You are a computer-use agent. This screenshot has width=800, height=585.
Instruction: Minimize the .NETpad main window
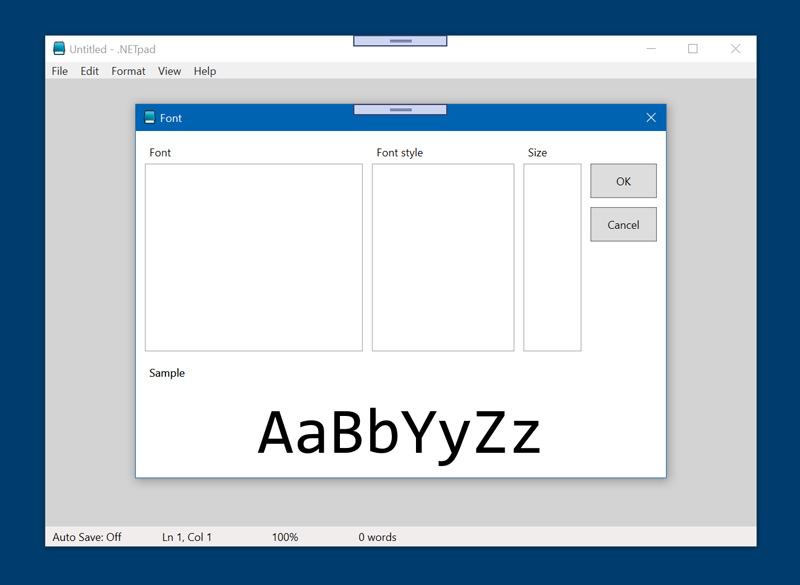(x=650, y=49)
